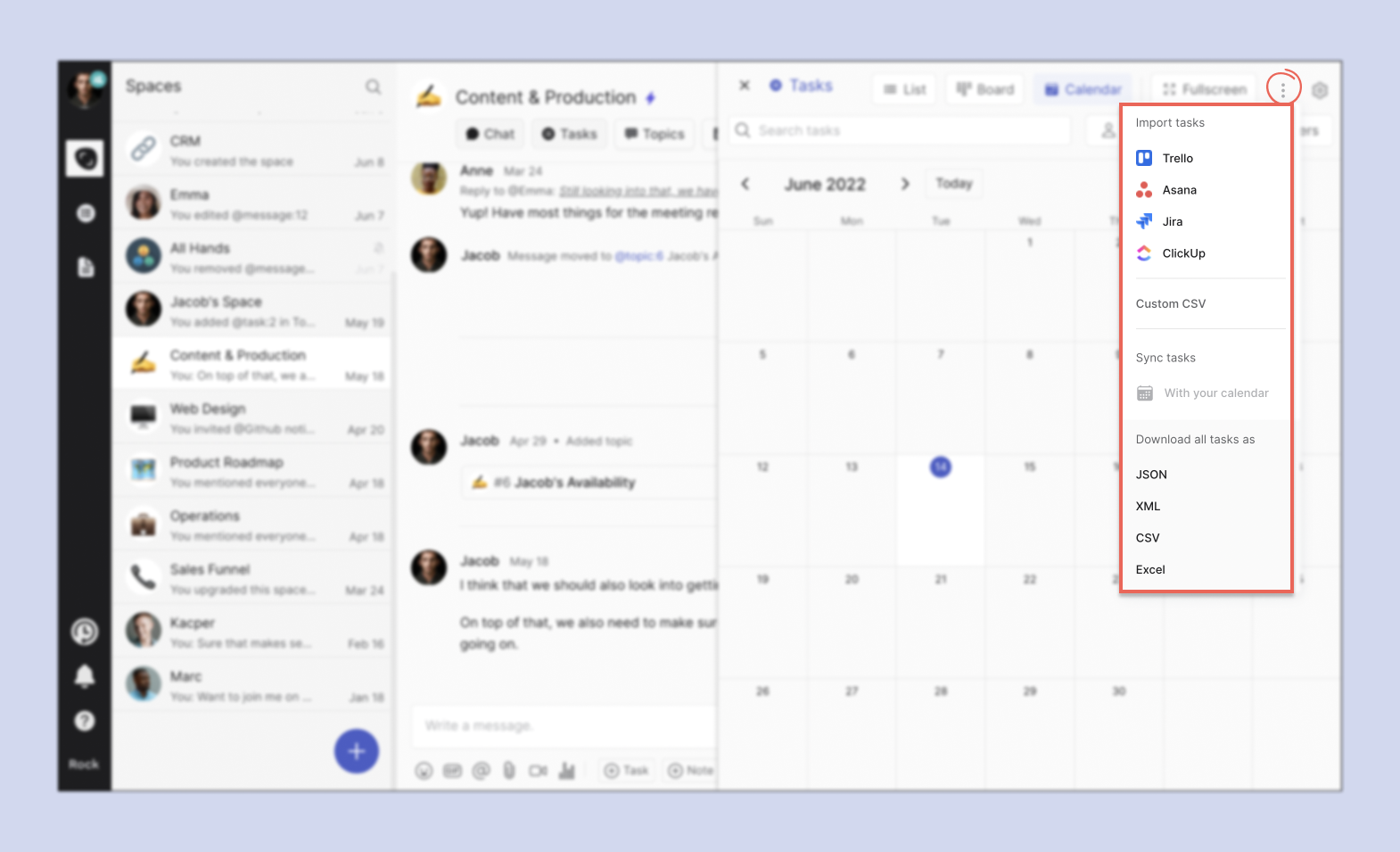Click the Search tasks input field
Screen dimensions: 1400x852
coord(901,130)
